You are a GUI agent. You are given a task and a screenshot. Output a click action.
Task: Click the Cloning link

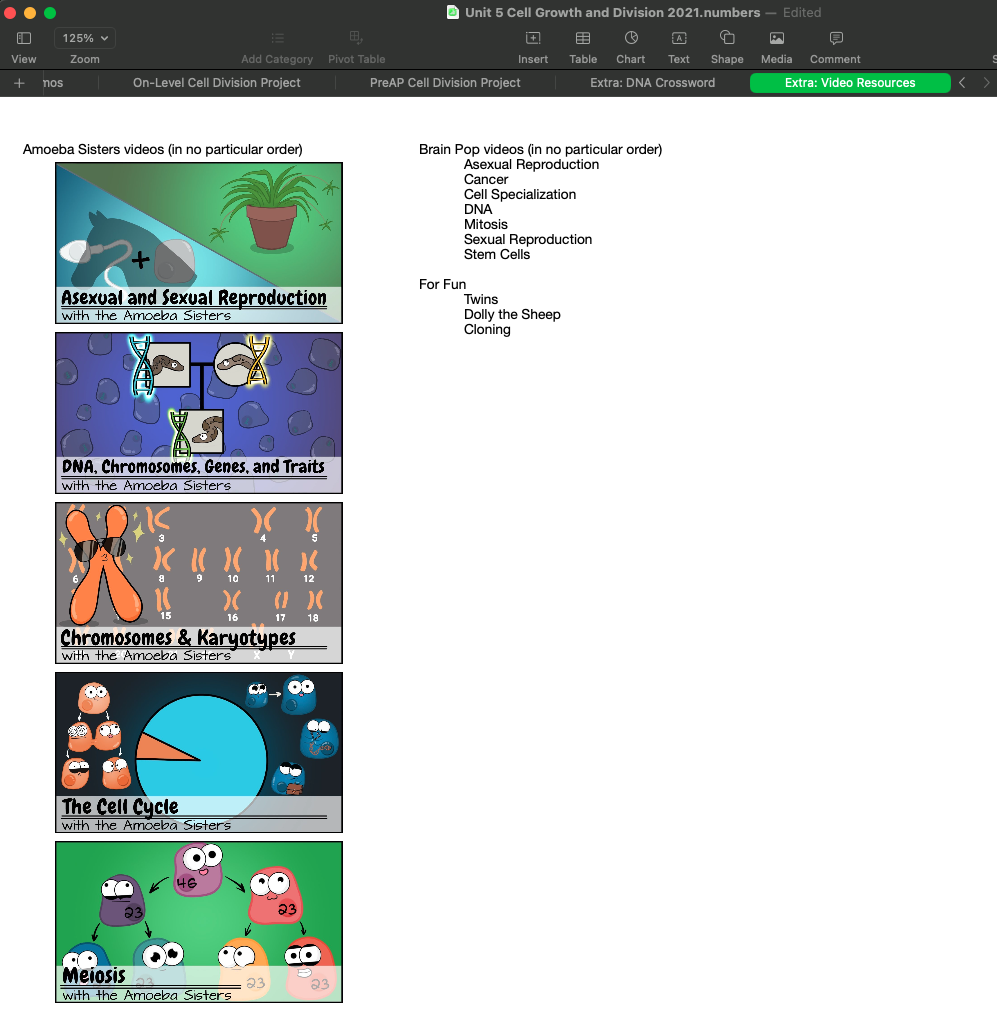coord(487,329)
